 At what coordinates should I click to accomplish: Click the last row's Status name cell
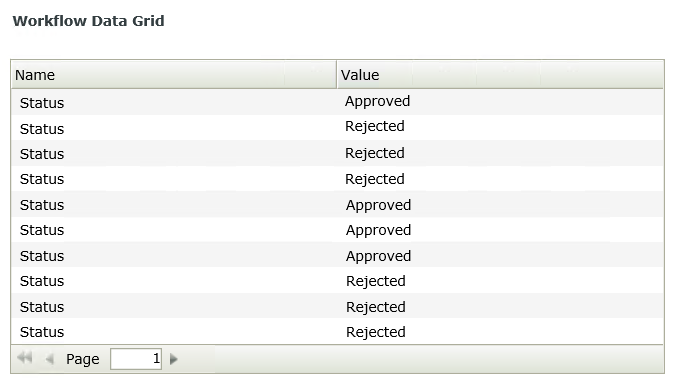42,332
